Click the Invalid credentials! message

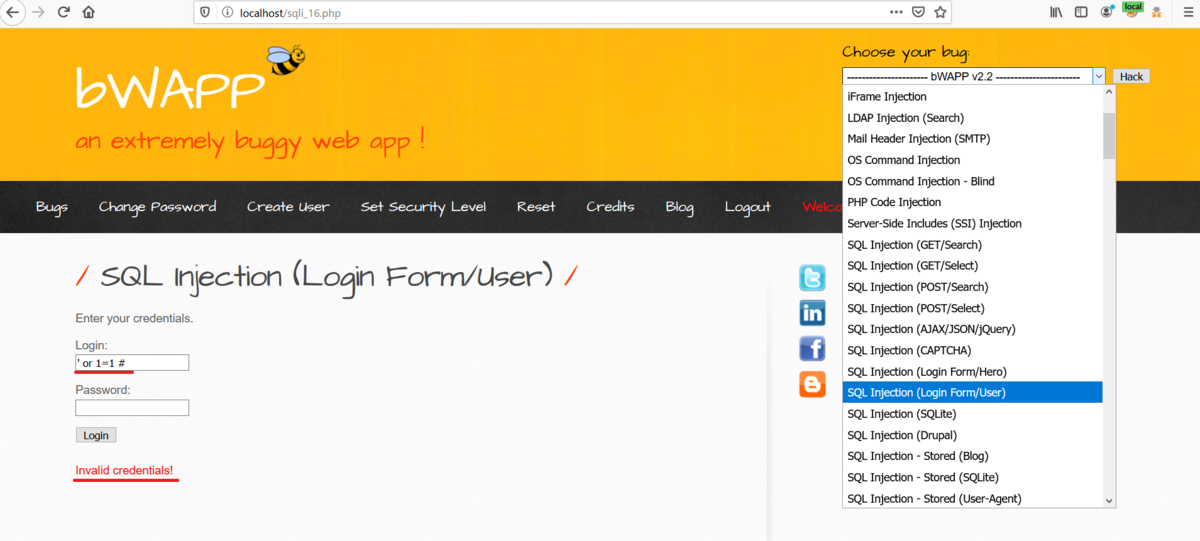(x=124, y=470)
